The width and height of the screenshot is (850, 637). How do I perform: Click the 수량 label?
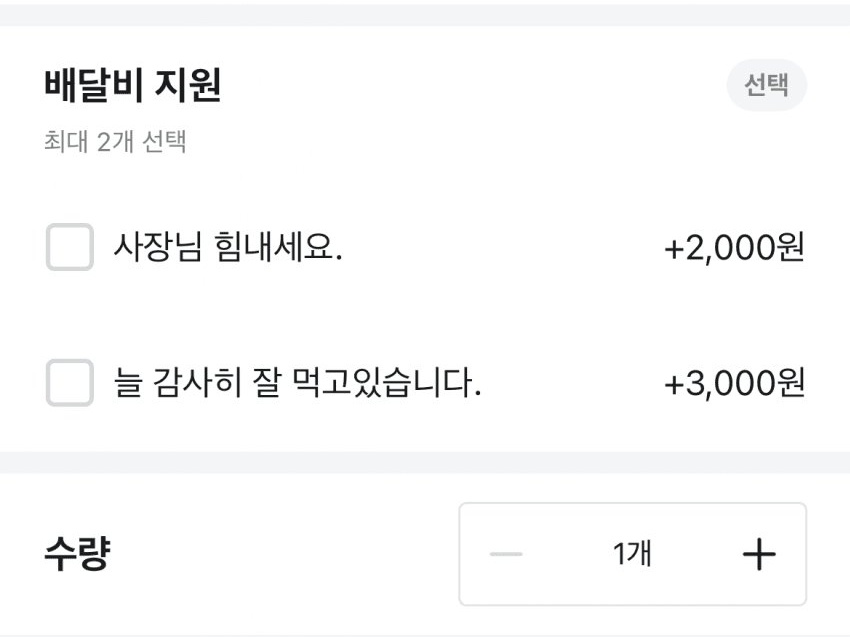[77, 554]
